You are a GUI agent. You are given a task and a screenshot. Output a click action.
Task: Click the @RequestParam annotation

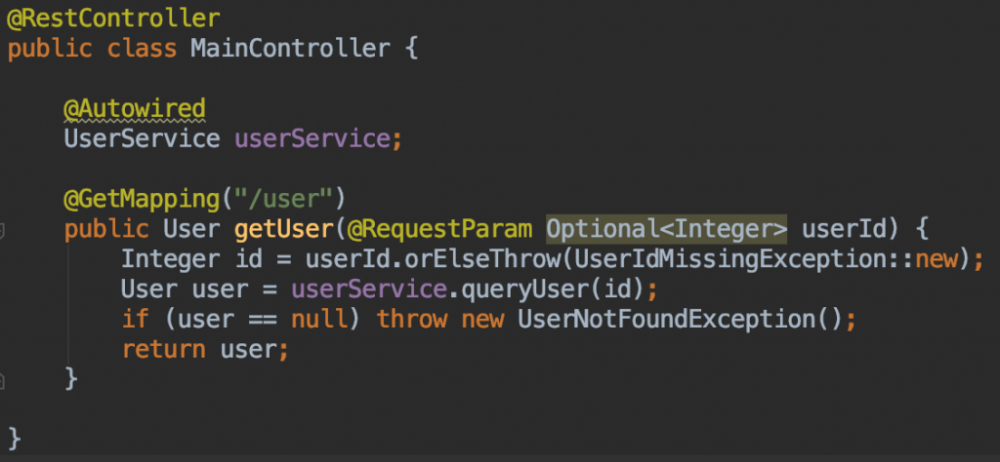tap(438, 229)
